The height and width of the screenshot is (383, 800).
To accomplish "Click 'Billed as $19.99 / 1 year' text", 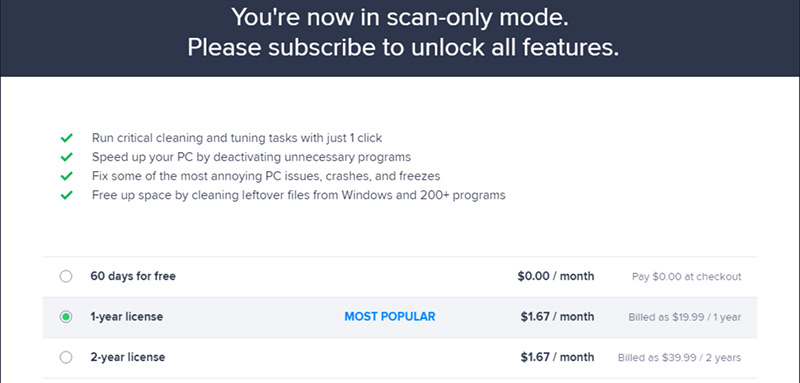I will pos(685,317).
